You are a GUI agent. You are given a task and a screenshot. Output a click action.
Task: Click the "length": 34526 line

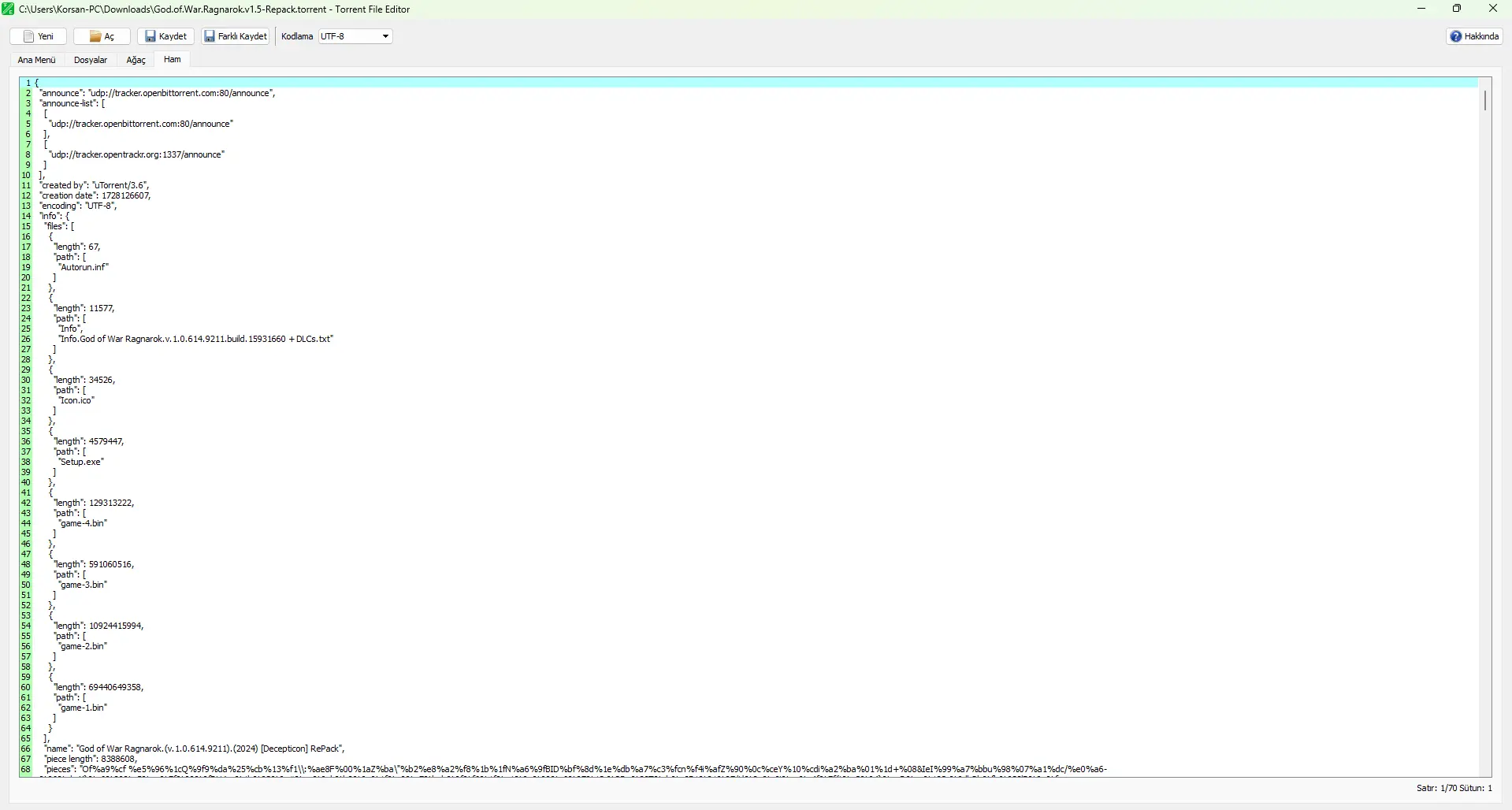[x=84, y=380]
